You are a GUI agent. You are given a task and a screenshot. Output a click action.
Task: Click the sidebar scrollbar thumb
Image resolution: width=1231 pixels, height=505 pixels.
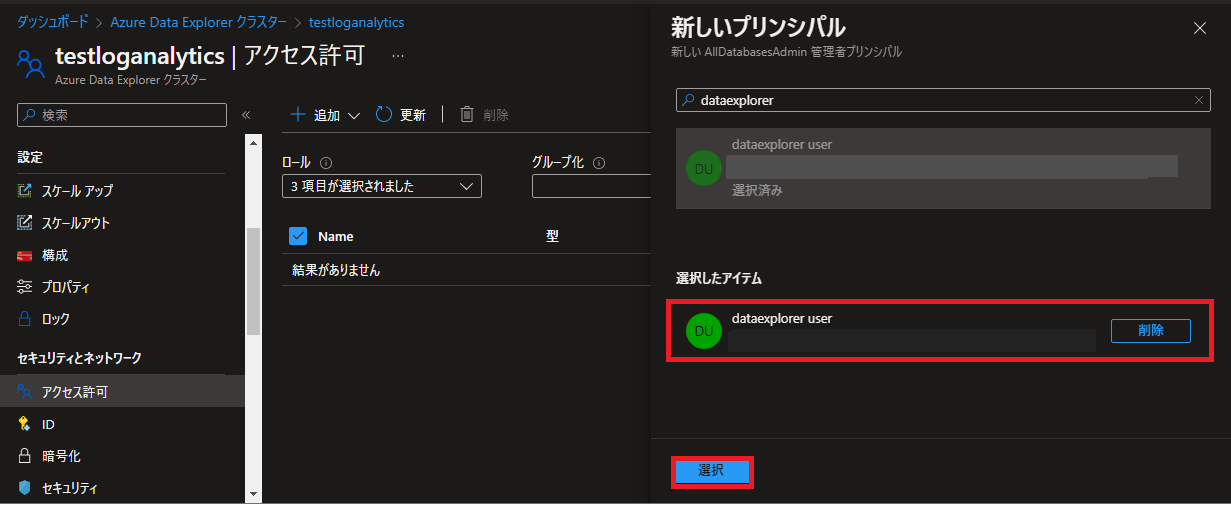pos(253,280)
